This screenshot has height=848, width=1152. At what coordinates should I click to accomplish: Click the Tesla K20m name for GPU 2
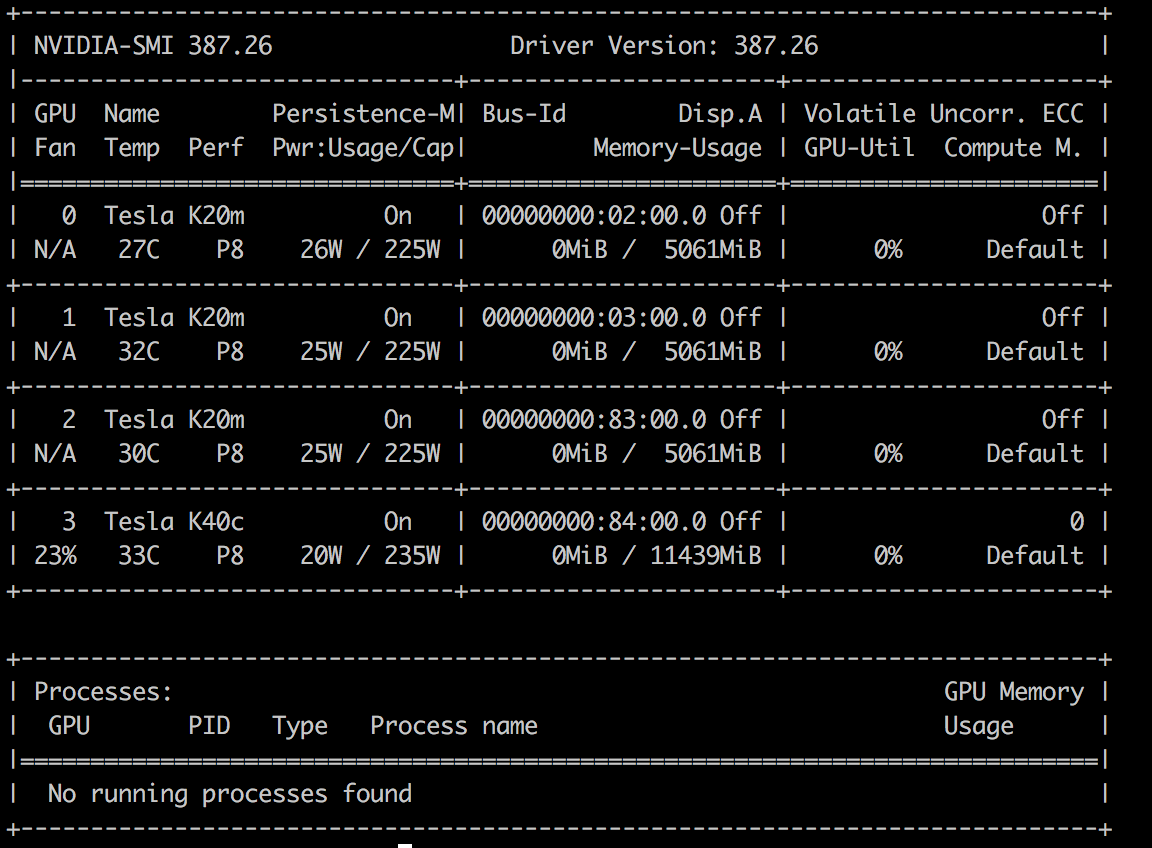(174, 420)
